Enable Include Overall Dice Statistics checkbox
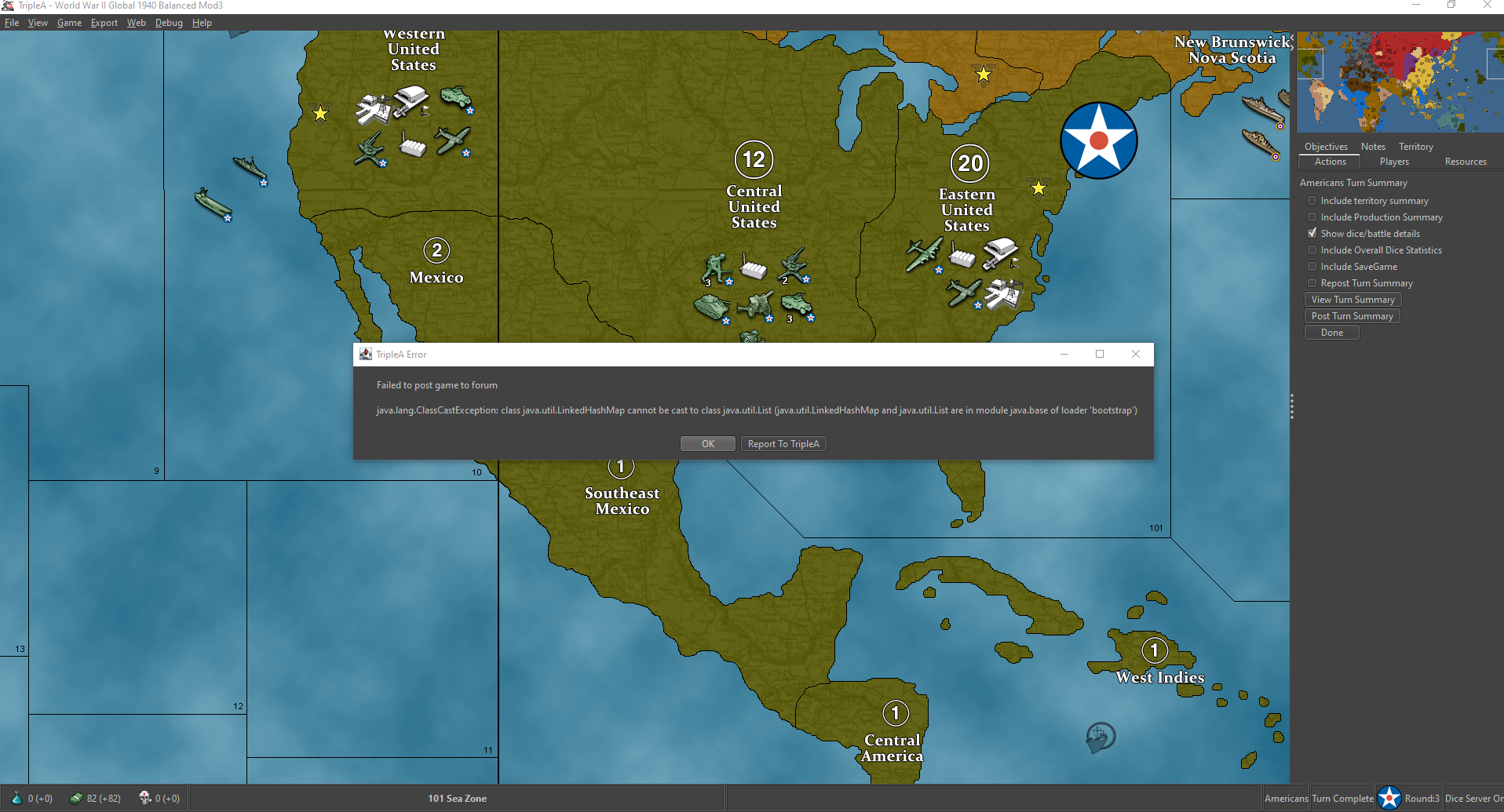 (1312, 250)
